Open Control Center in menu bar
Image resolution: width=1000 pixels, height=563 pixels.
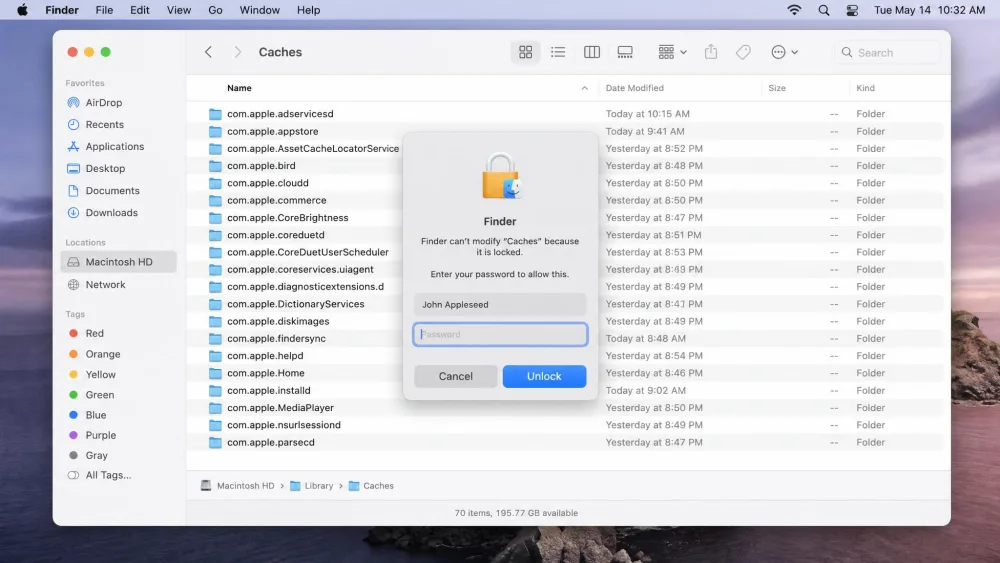click(852, 10)
